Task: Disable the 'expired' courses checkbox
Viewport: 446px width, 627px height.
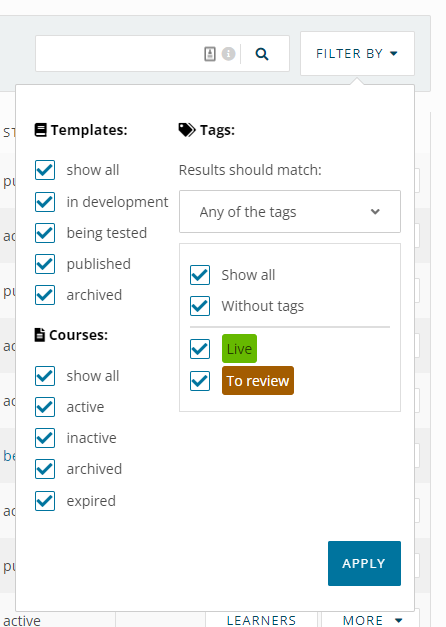Action: click(x=45, y=501)
